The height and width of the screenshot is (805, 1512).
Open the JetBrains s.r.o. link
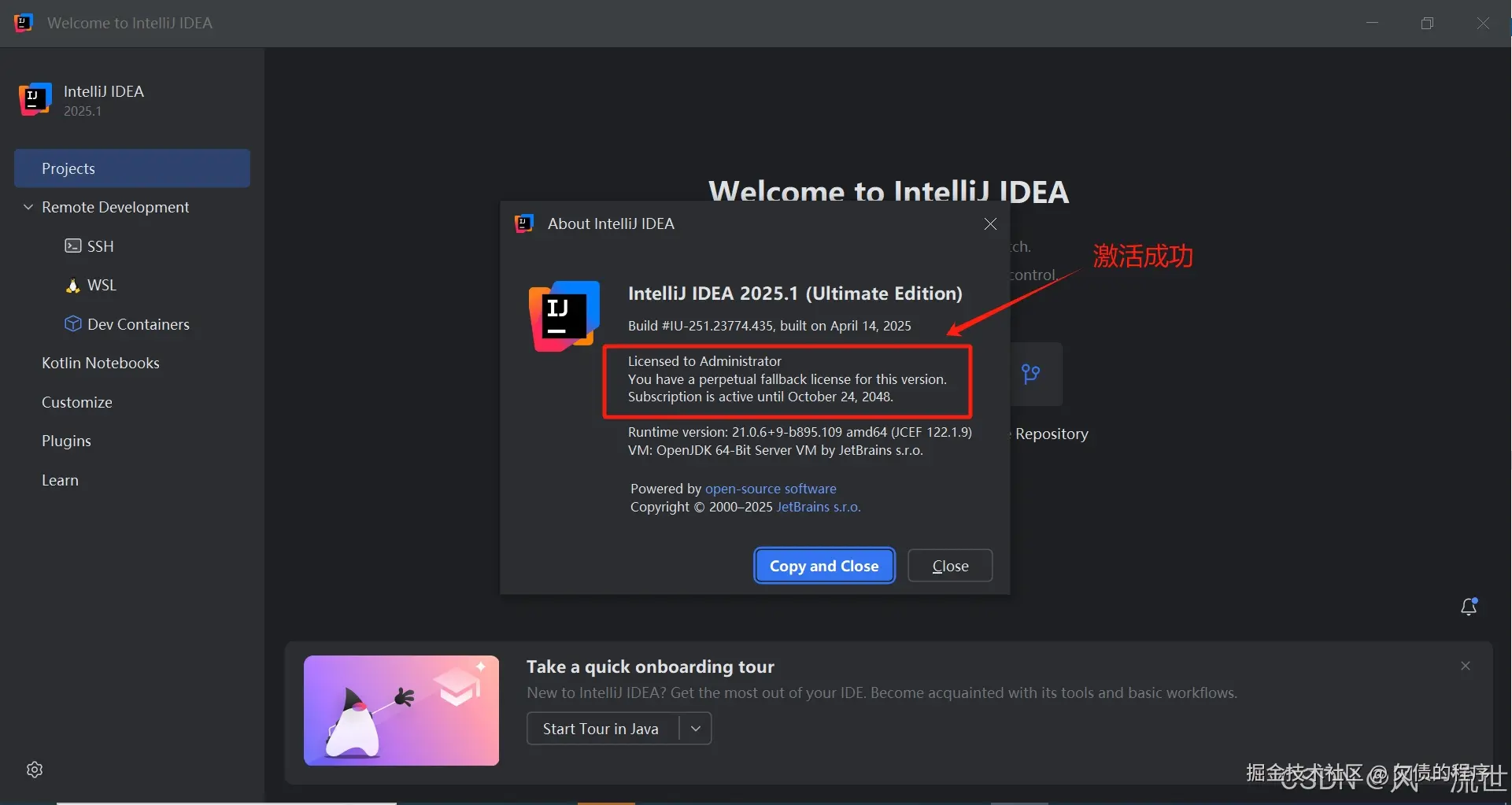point(819,507)
